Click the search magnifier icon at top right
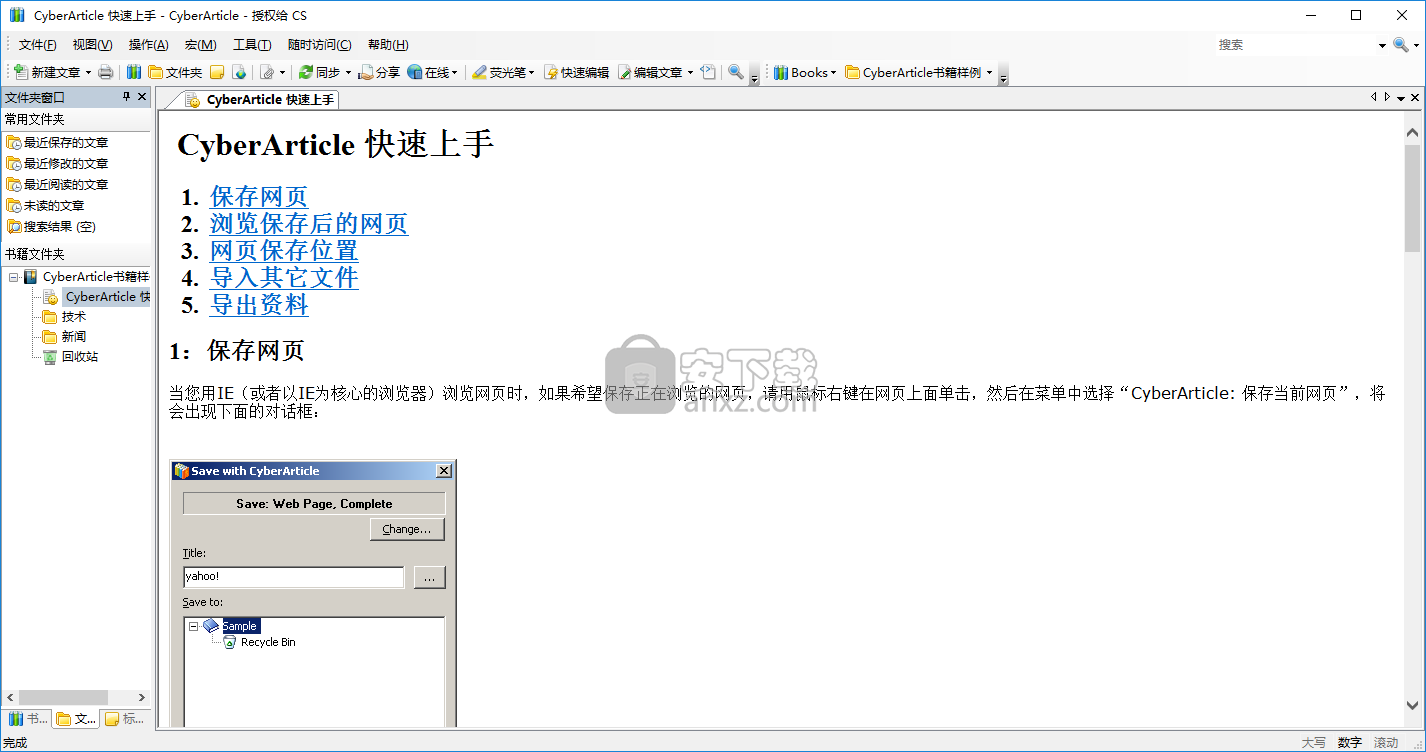Screen dimensions: 1426x752 pyautogui.click(x=1400, y=44)
